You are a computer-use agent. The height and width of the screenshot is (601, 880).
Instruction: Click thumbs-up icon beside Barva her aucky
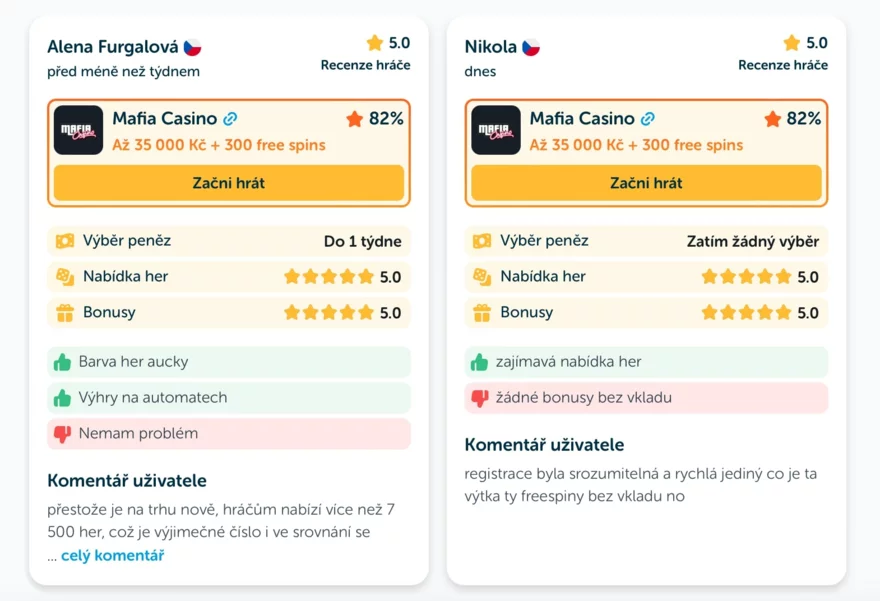coord(63,362)
